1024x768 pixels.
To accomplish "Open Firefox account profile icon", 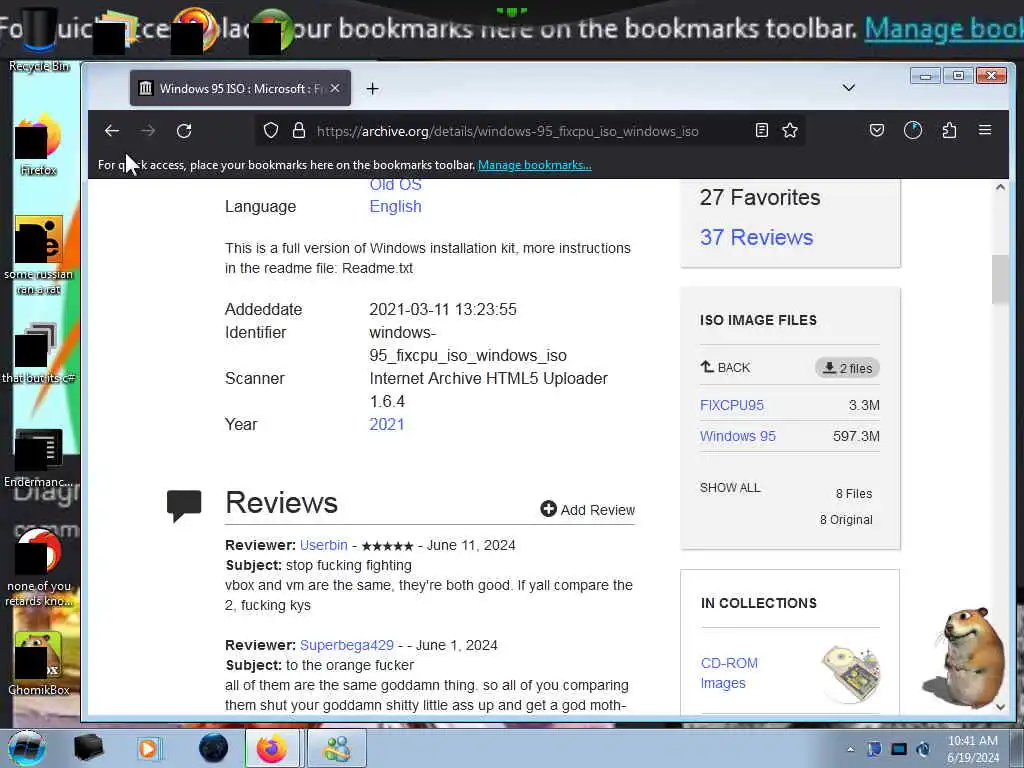I will tap(913, 131).
